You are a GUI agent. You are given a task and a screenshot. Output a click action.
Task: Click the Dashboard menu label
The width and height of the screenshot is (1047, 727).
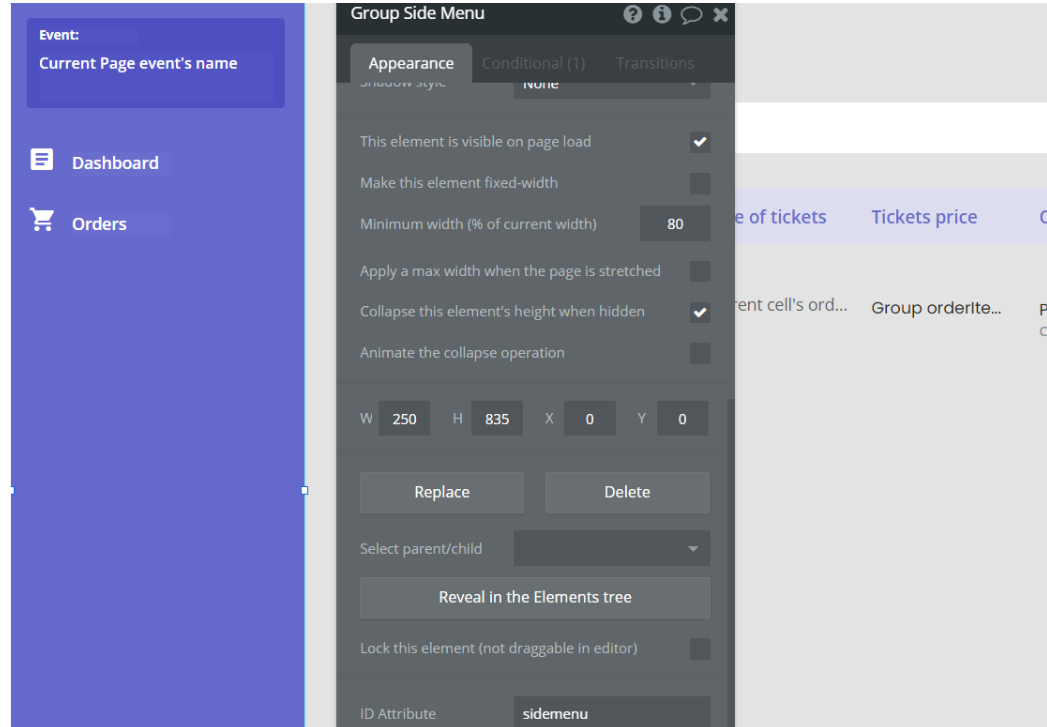[116, 163]
